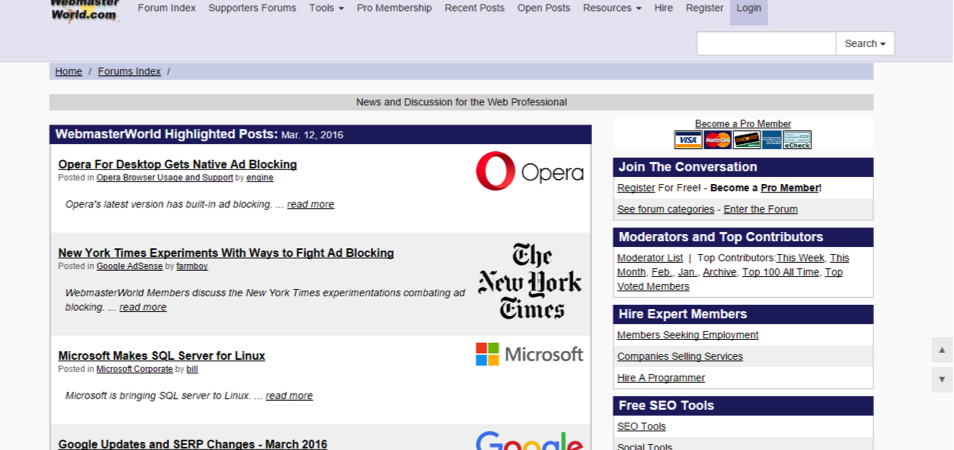
Task: Click 'read more' for New York Times post
Action: tap(143, 307)
